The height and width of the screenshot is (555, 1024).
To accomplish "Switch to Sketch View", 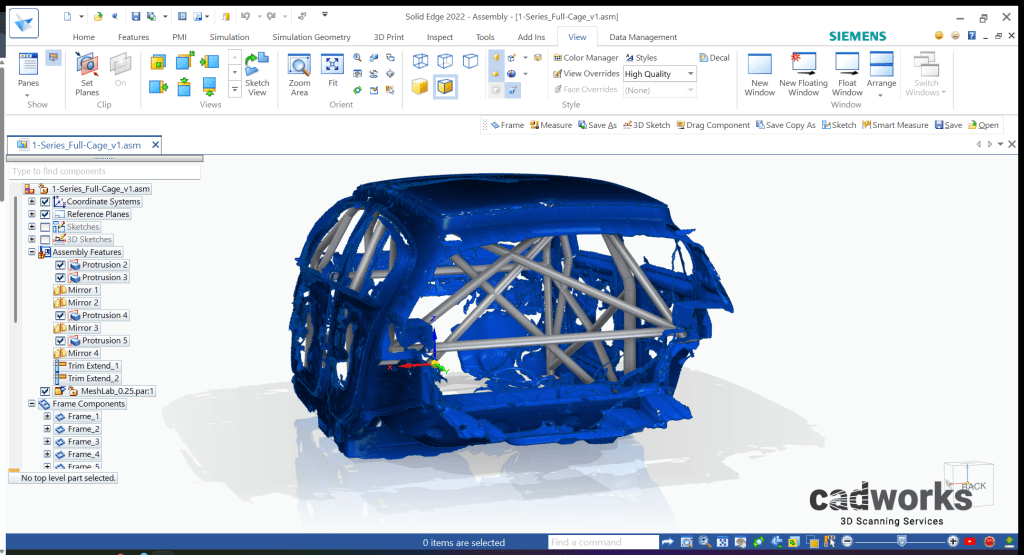I will (x=257, y=75).
